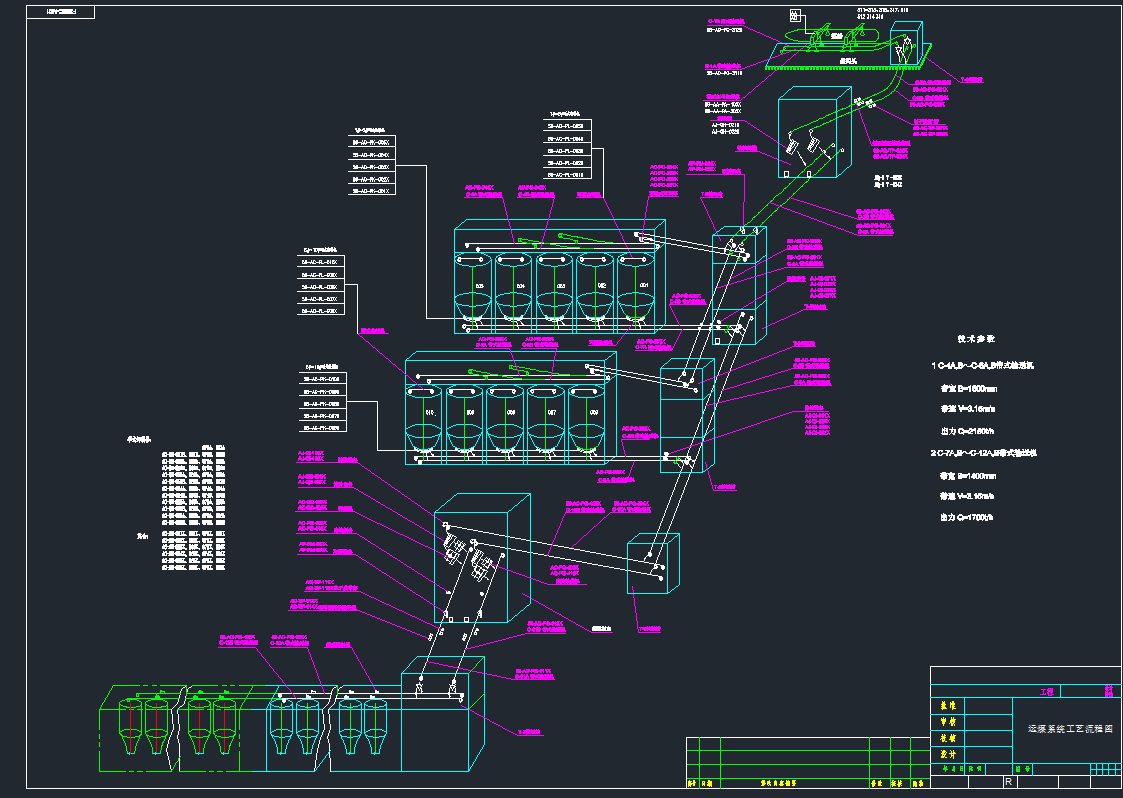Select the green toothed berth line under the ship
Screen dimensions: 1123x798
click(840, 68)
